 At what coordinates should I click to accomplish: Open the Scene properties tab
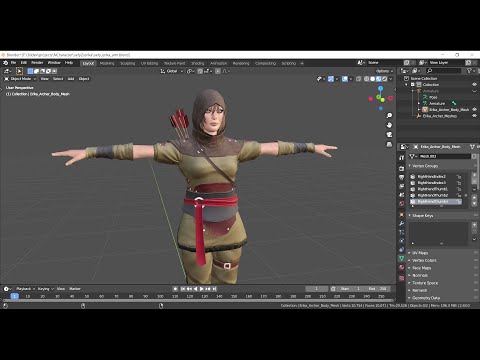click(402, 195)
